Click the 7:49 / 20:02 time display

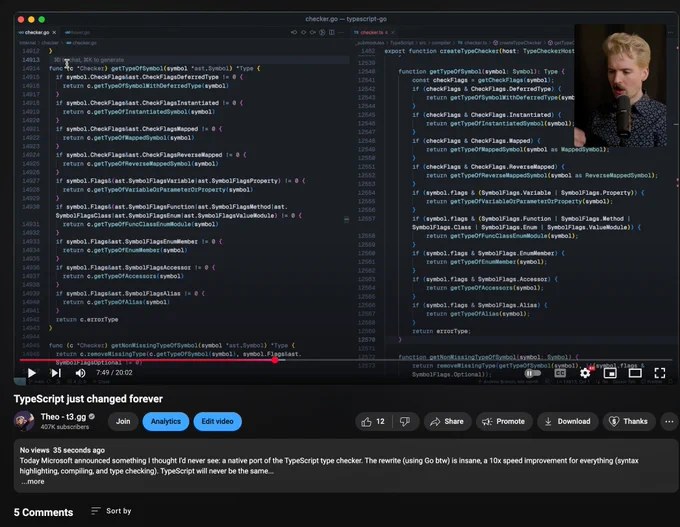point(114,373)
